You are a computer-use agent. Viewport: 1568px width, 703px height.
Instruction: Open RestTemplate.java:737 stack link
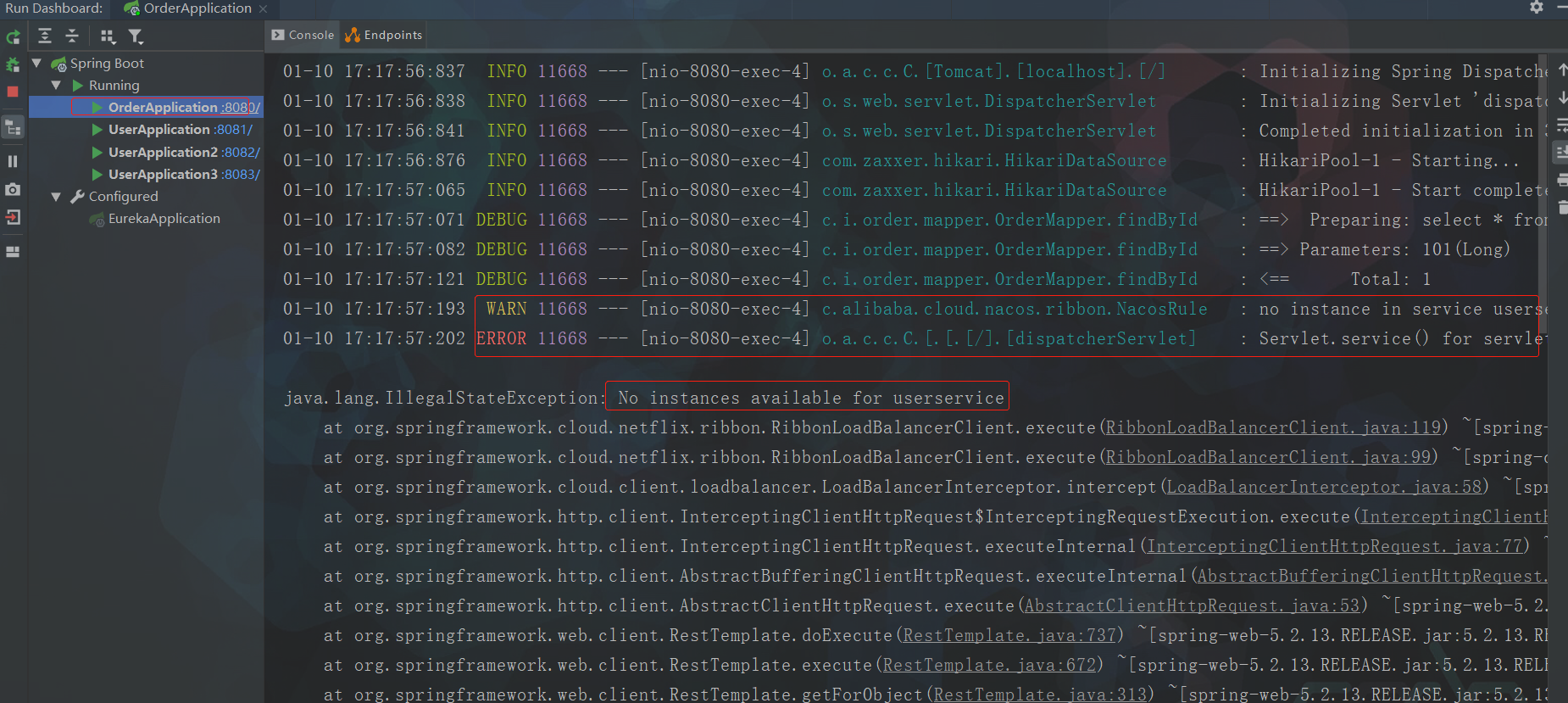tap(1009, 635)
